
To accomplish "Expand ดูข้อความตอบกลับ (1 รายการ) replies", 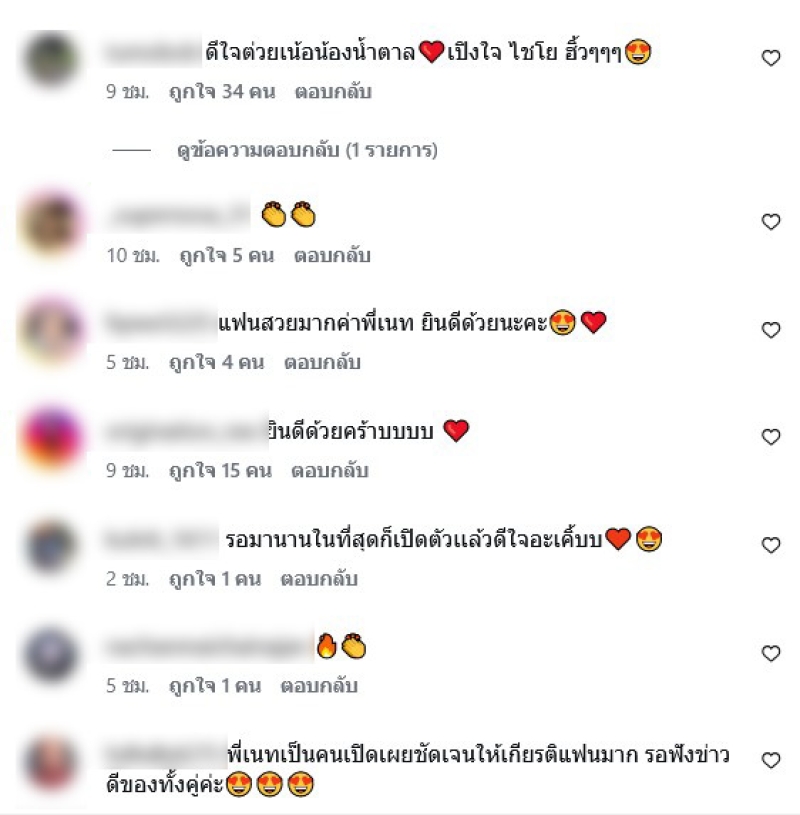I will [307, 150].
